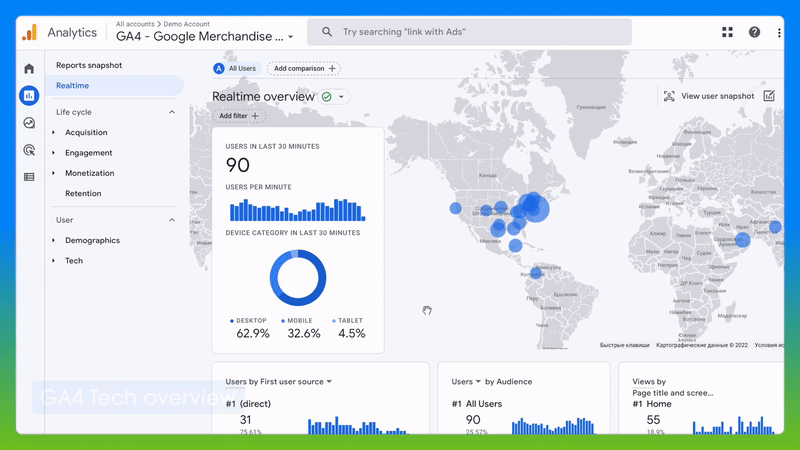Open the Help question mark icon
This screenshot has width=800, height=450.
[x=754, y=32]
